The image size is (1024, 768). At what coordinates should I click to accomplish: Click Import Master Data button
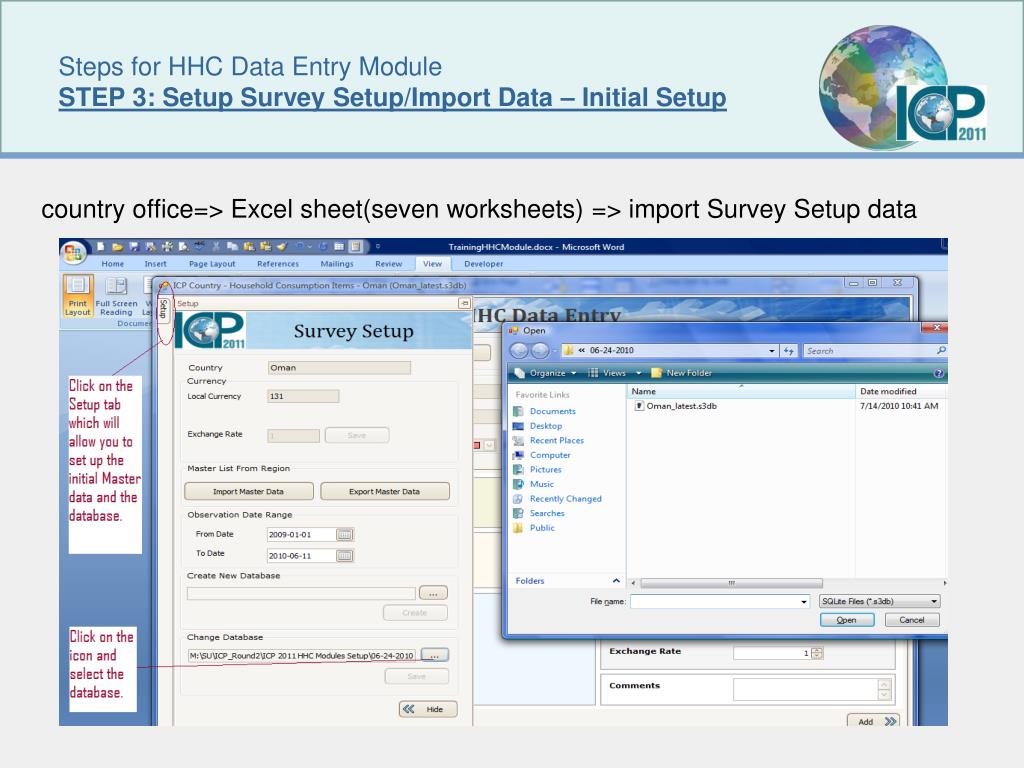tap(248, 492)
